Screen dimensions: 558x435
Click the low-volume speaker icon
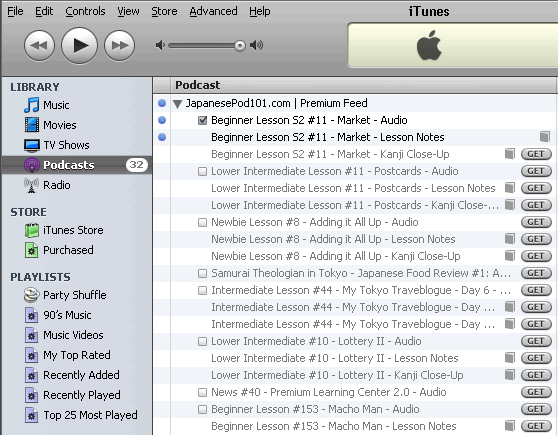point(160,45)
